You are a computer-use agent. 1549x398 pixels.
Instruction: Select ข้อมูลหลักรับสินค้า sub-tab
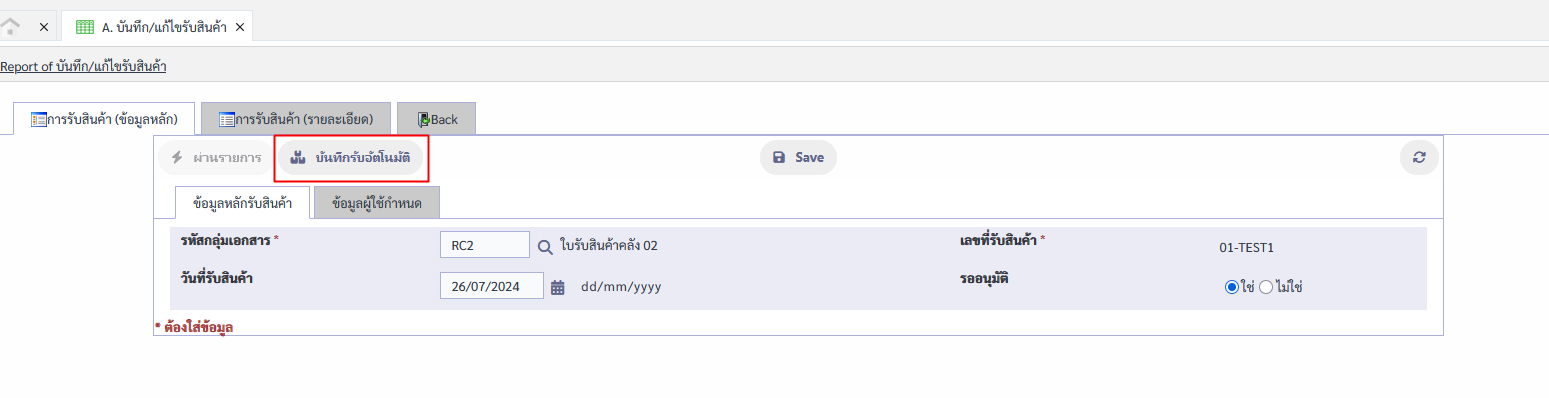pos(243,203)
